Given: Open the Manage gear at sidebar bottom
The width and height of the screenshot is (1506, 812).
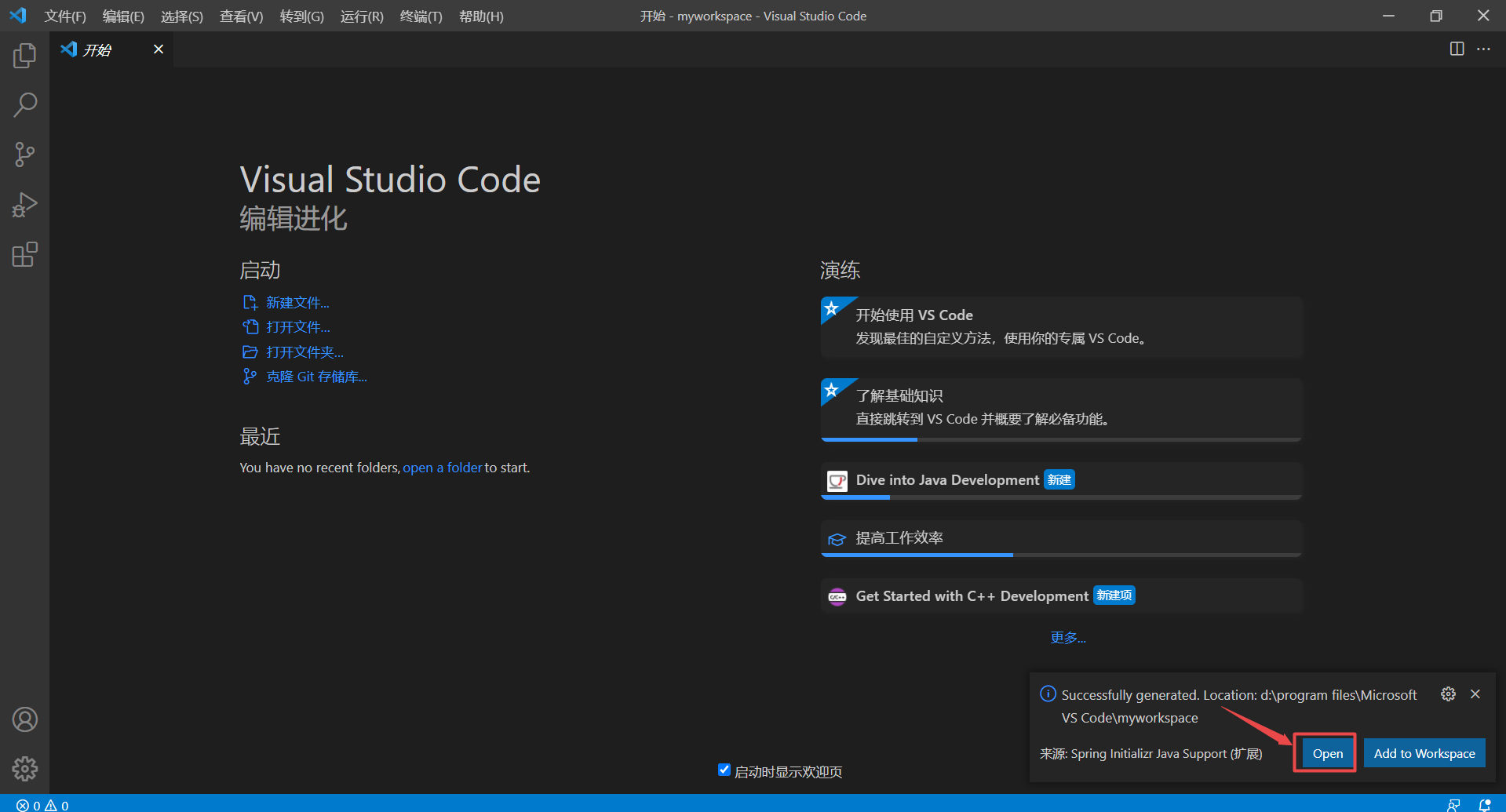Looking at the screenshot, I should [24, 769].
